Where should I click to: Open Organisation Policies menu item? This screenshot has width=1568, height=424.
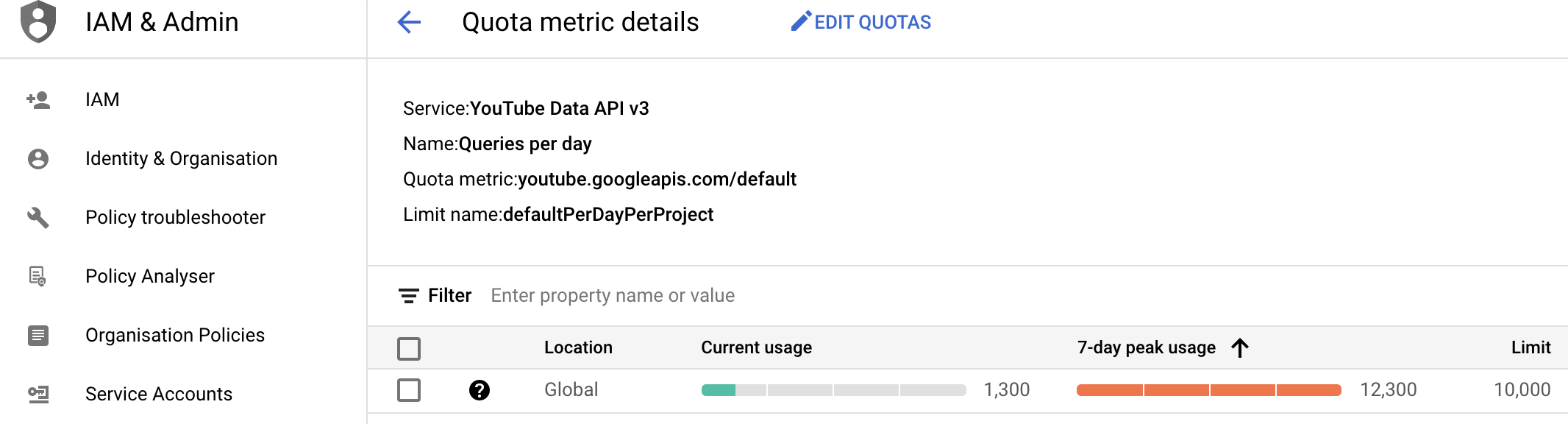tap(175, 335)
